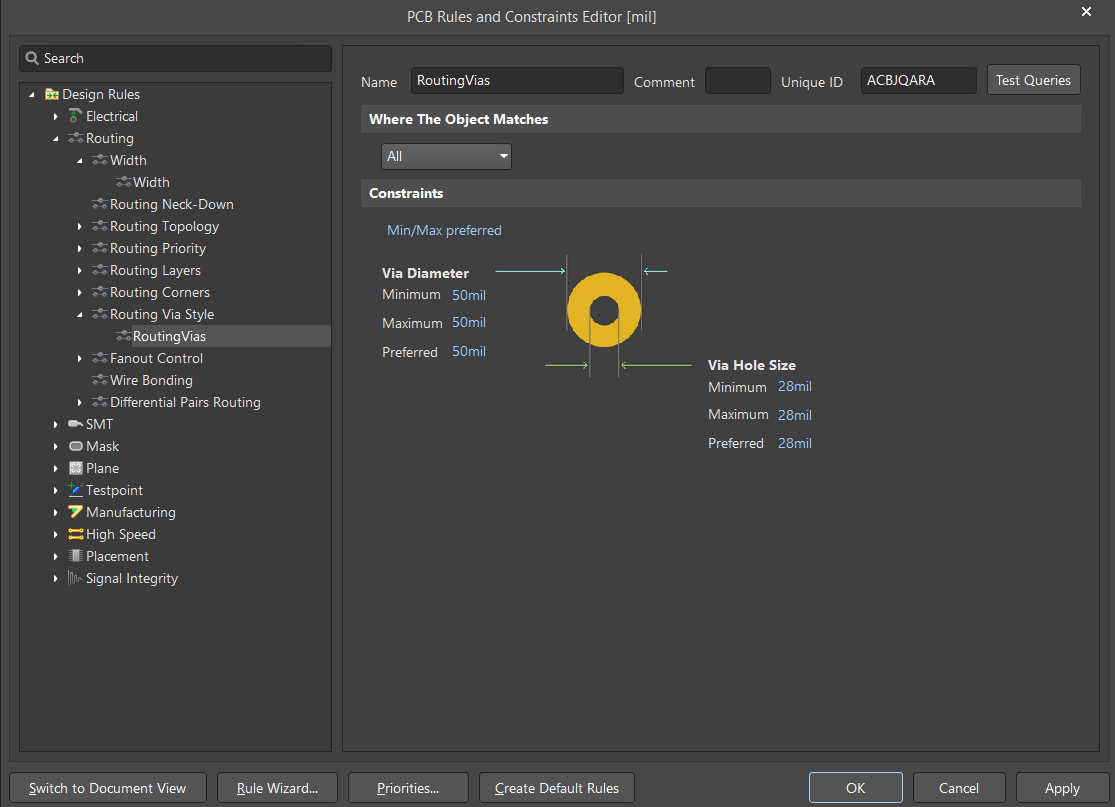This screenshot has height=807, width=1115.
Task: Edit the Via Diameter Minimum value
Action: (469, 295)
